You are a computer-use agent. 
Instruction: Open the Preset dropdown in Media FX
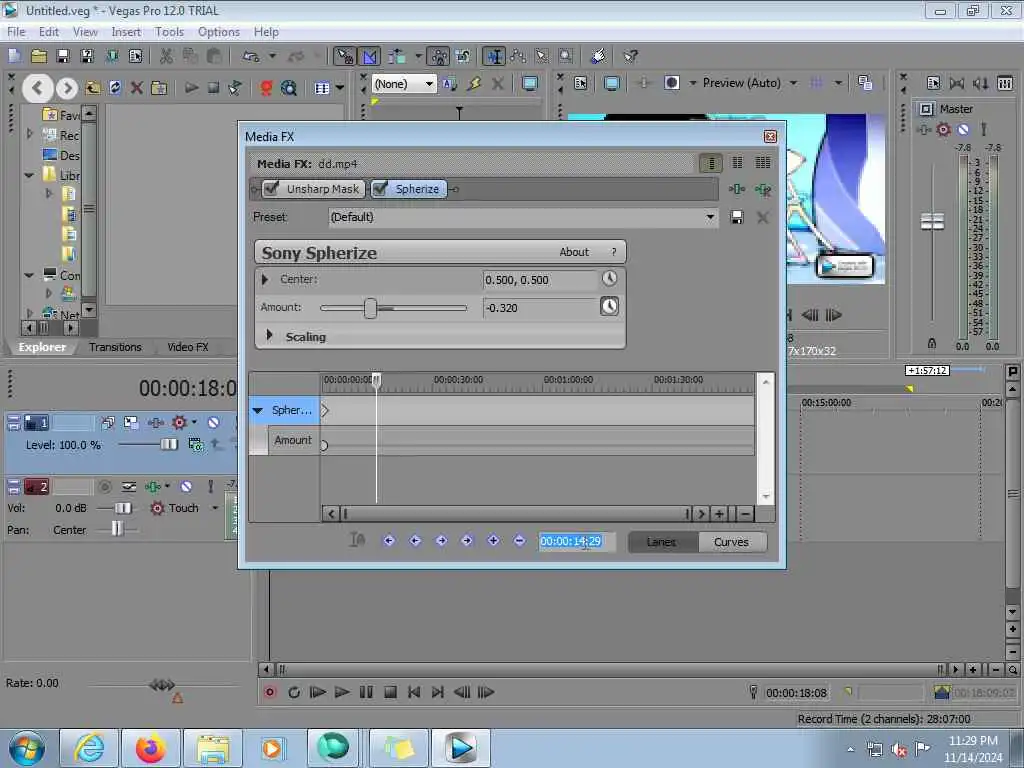coord(710,217)
